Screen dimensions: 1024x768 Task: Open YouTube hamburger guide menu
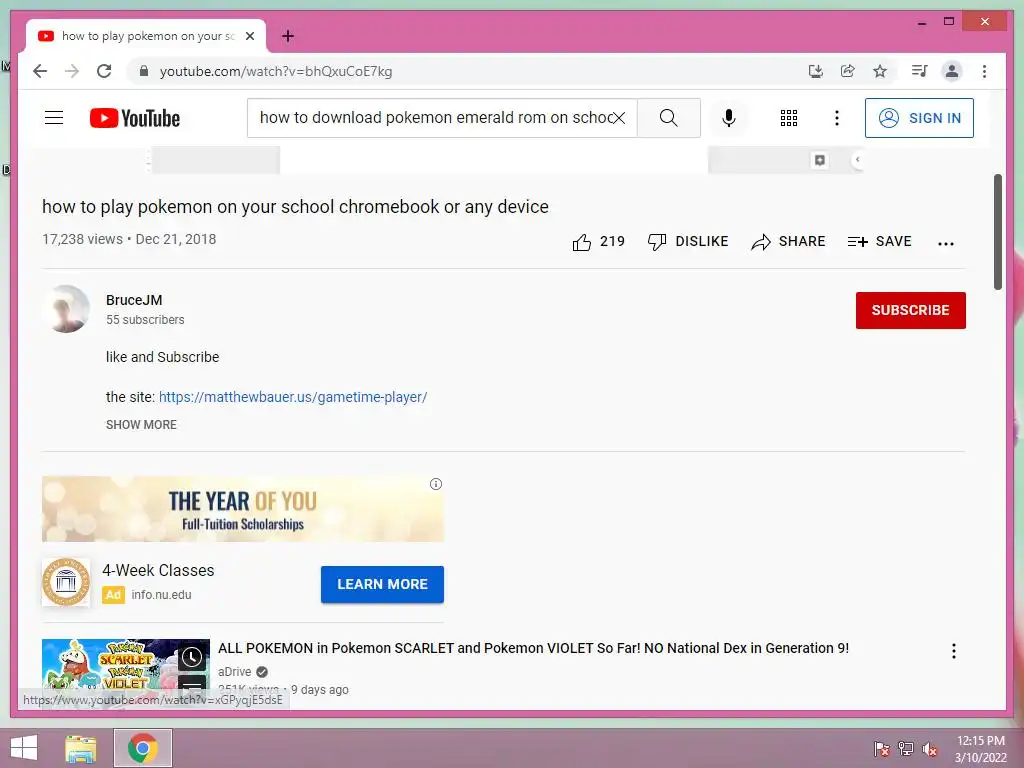coord(54,118)
